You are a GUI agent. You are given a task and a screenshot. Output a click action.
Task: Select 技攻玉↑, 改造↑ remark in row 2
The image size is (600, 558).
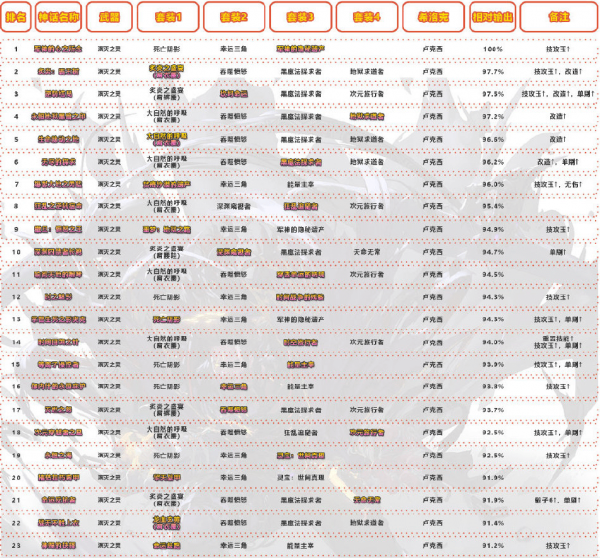point(558,72)
